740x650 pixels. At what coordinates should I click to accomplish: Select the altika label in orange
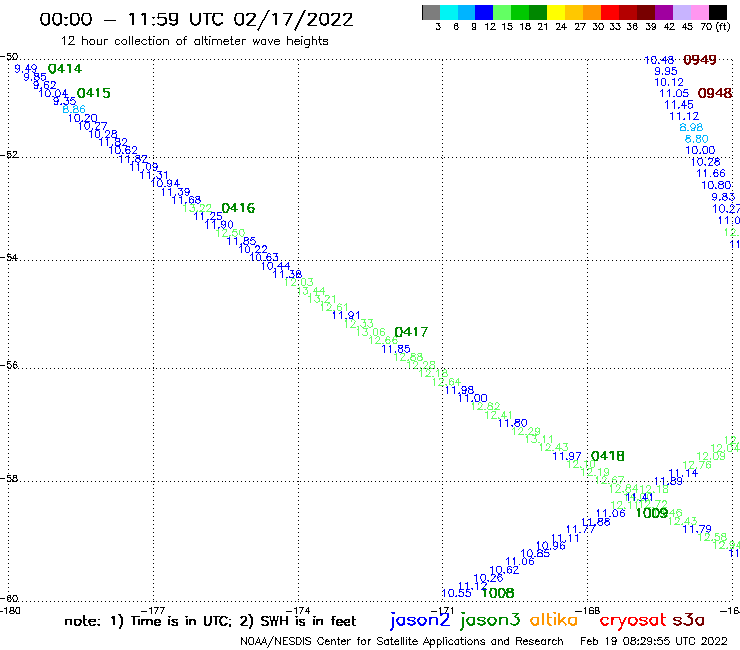point(554,620)
